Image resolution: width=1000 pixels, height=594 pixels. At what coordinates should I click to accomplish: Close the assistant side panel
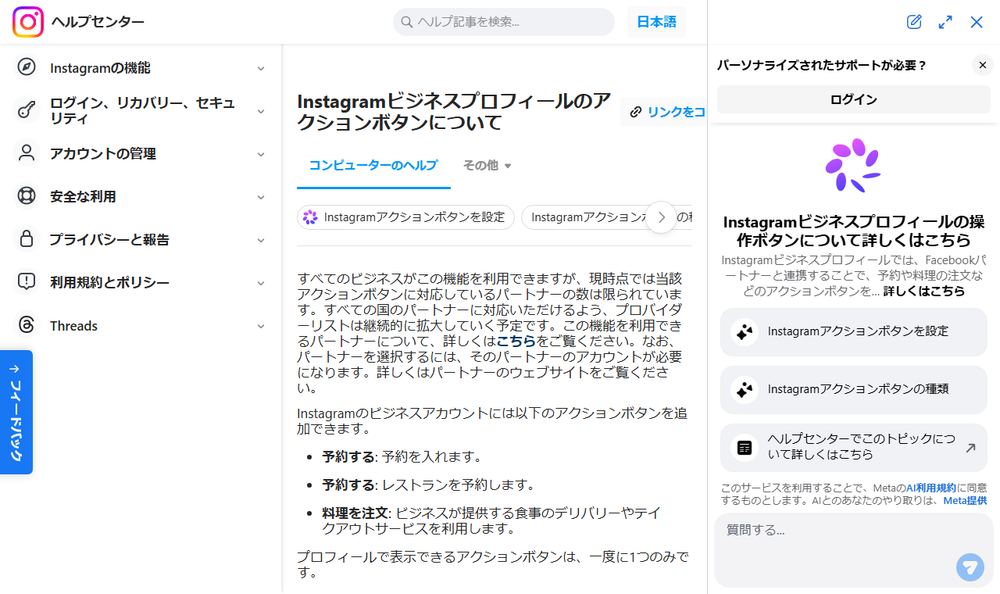[976, 22]
